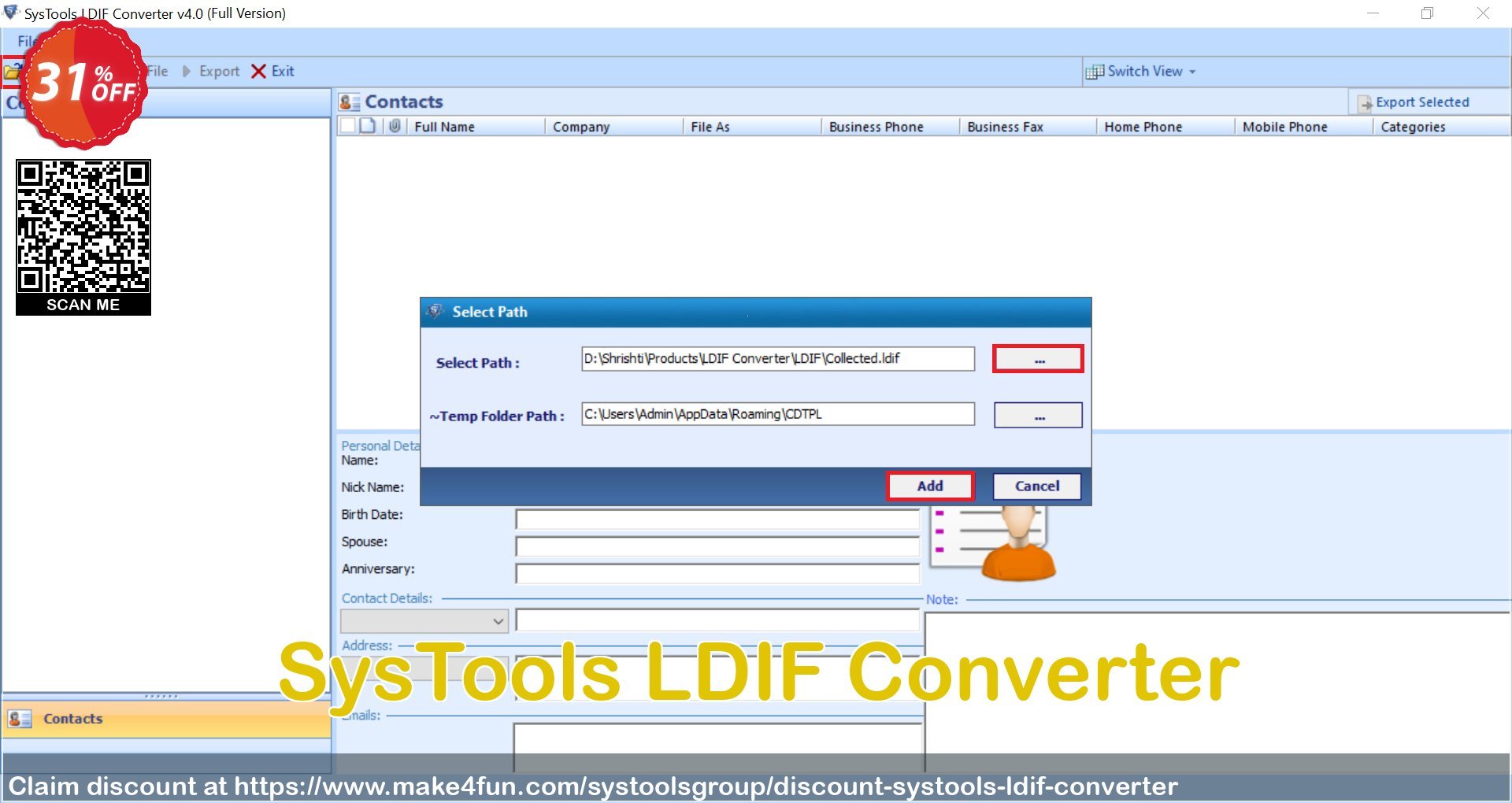The height and width of the screenshot is (803, 1512).
Task: Select Contacts in the left navigation pane
Action: [x=166, y=719]
